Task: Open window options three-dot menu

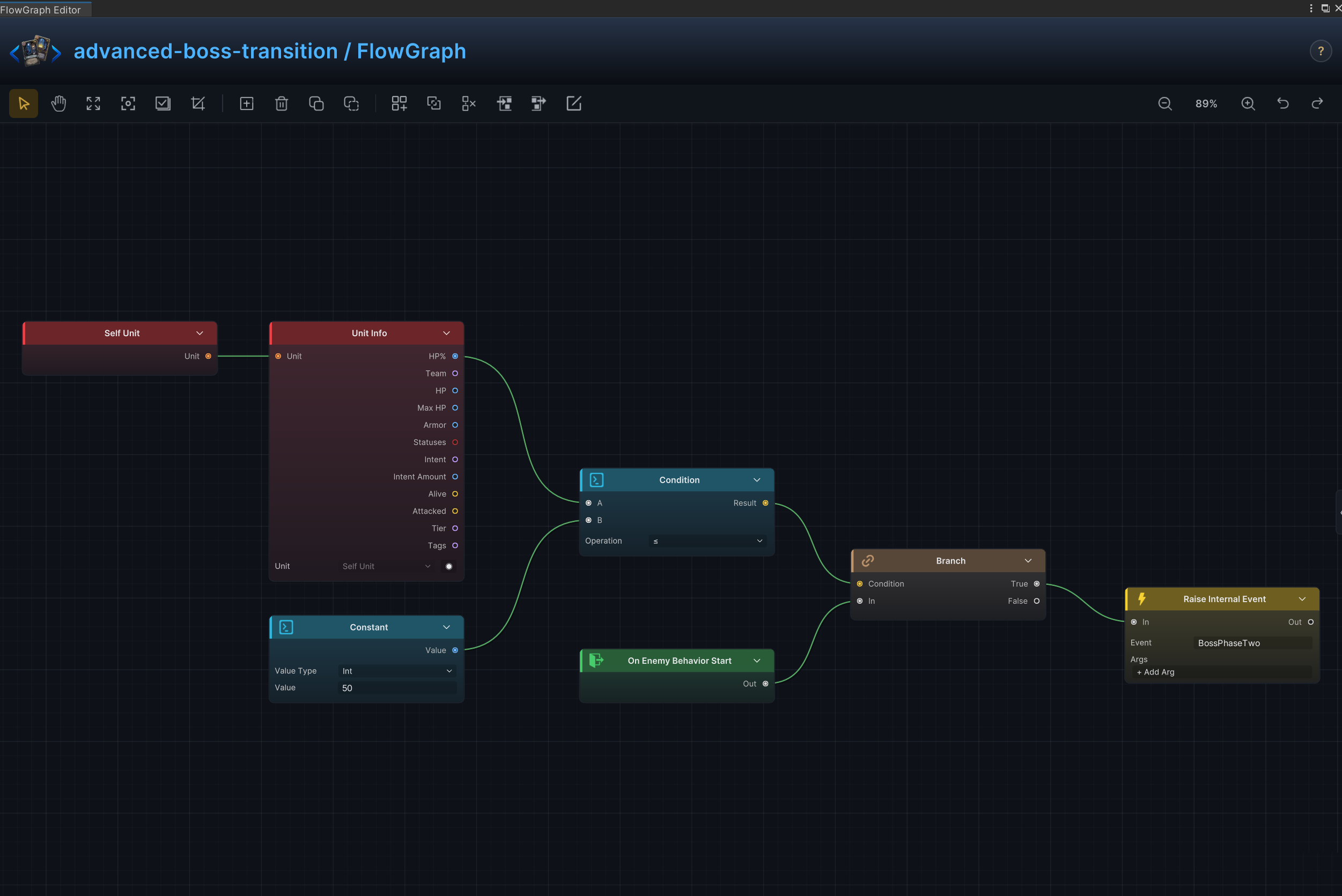Action: [1311, 8]
